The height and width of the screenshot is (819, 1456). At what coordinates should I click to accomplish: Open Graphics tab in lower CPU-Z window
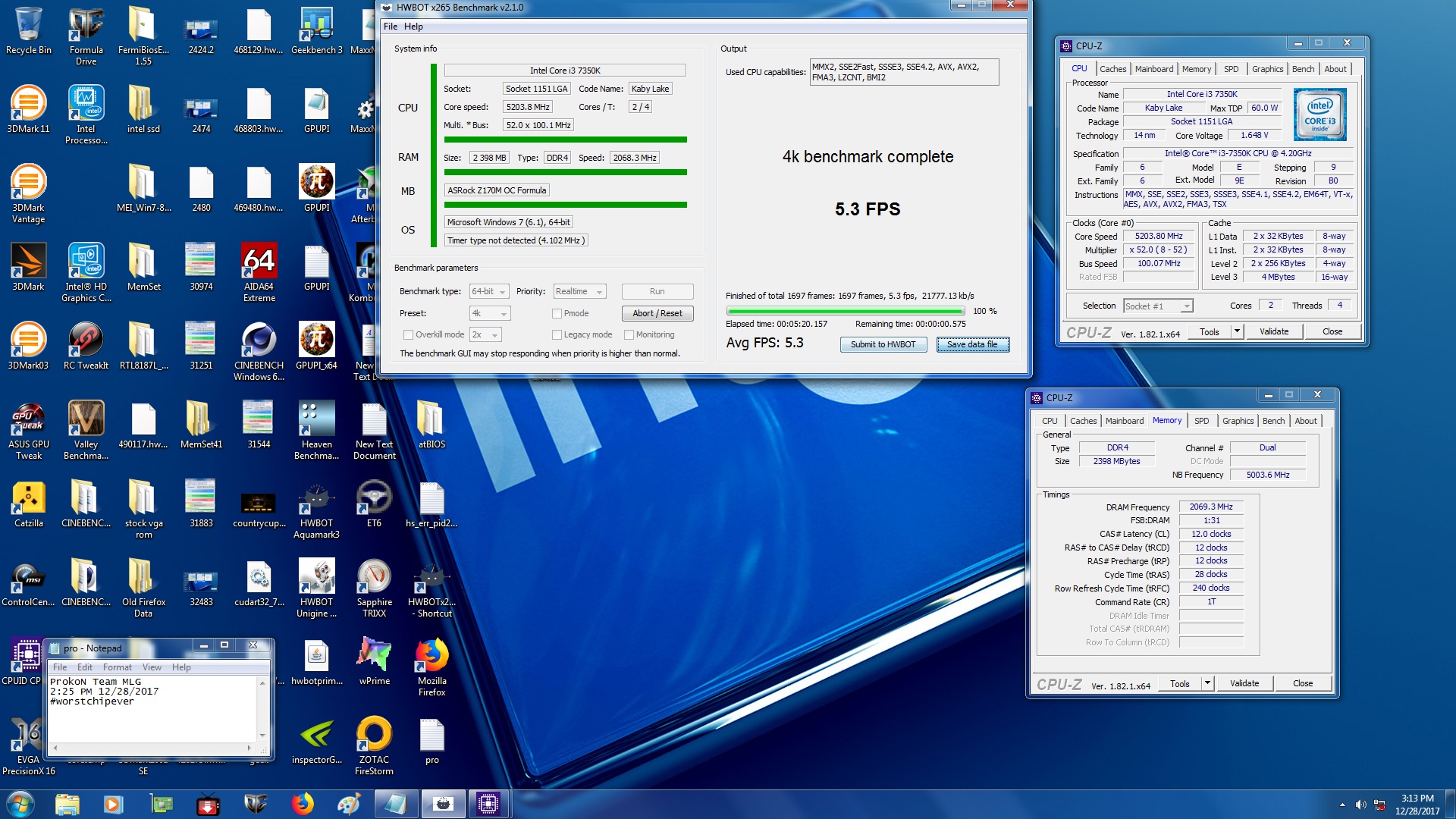tap(1238, 421)
